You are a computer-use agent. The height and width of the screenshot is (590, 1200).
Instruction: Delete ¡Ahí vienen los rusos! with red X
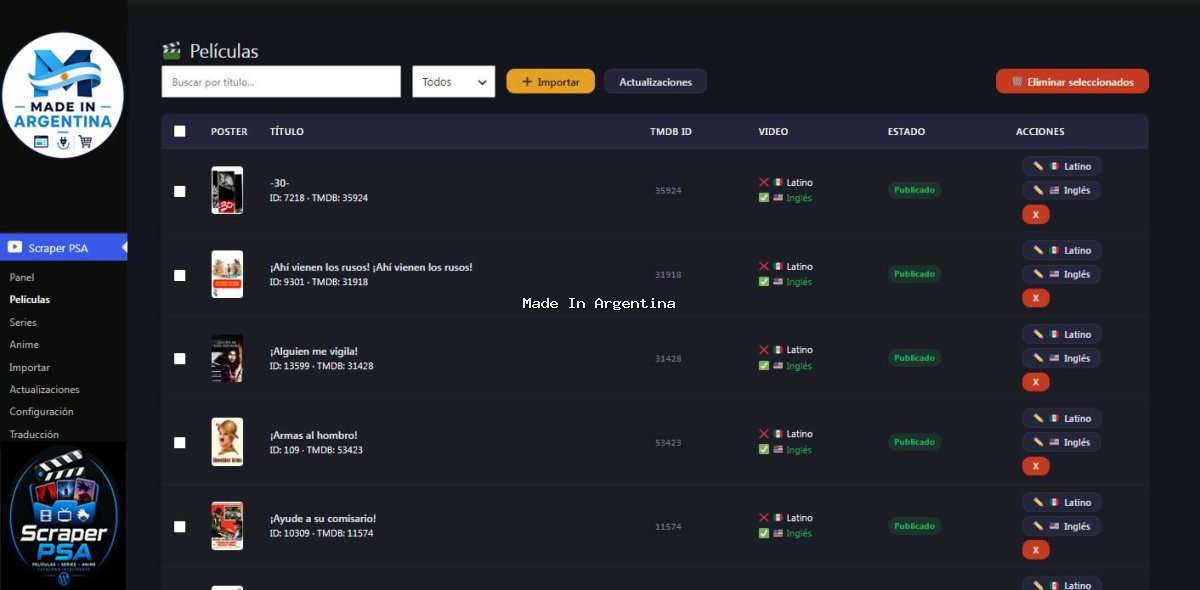point(1035,298)
